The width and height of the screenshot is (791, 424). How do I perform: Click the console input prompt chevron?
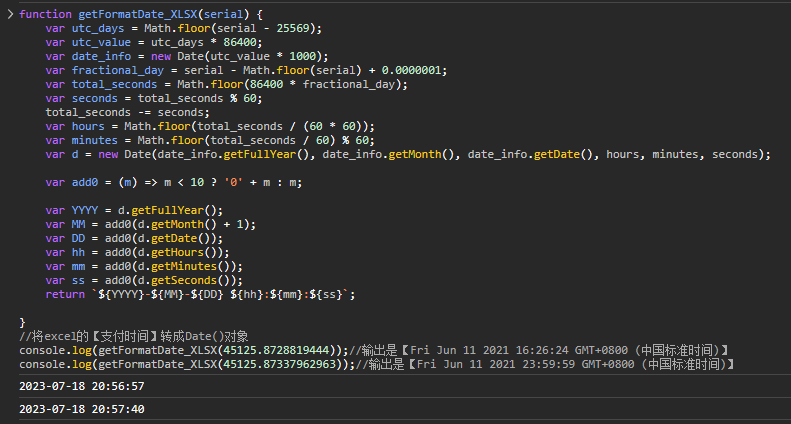10,15
